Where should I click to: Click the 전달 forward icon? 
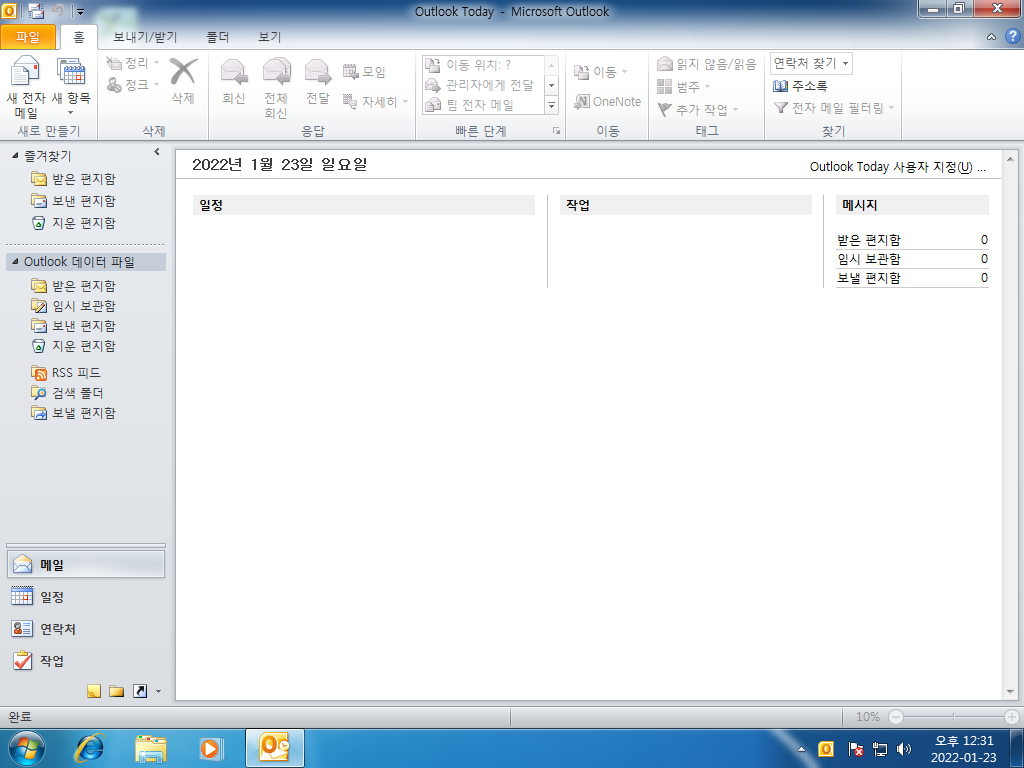(318, 80)
